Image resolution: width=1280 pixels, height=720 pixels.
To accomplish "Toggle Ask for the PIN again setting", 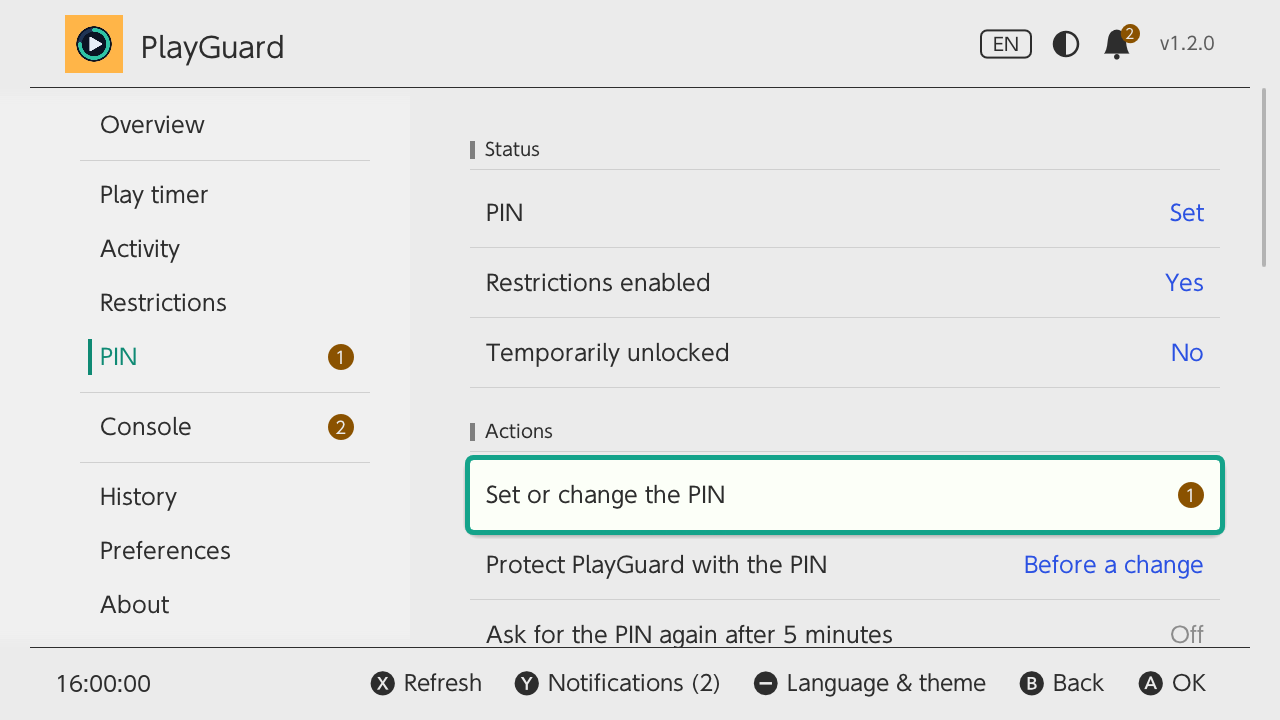I will (x=845, y=634).
